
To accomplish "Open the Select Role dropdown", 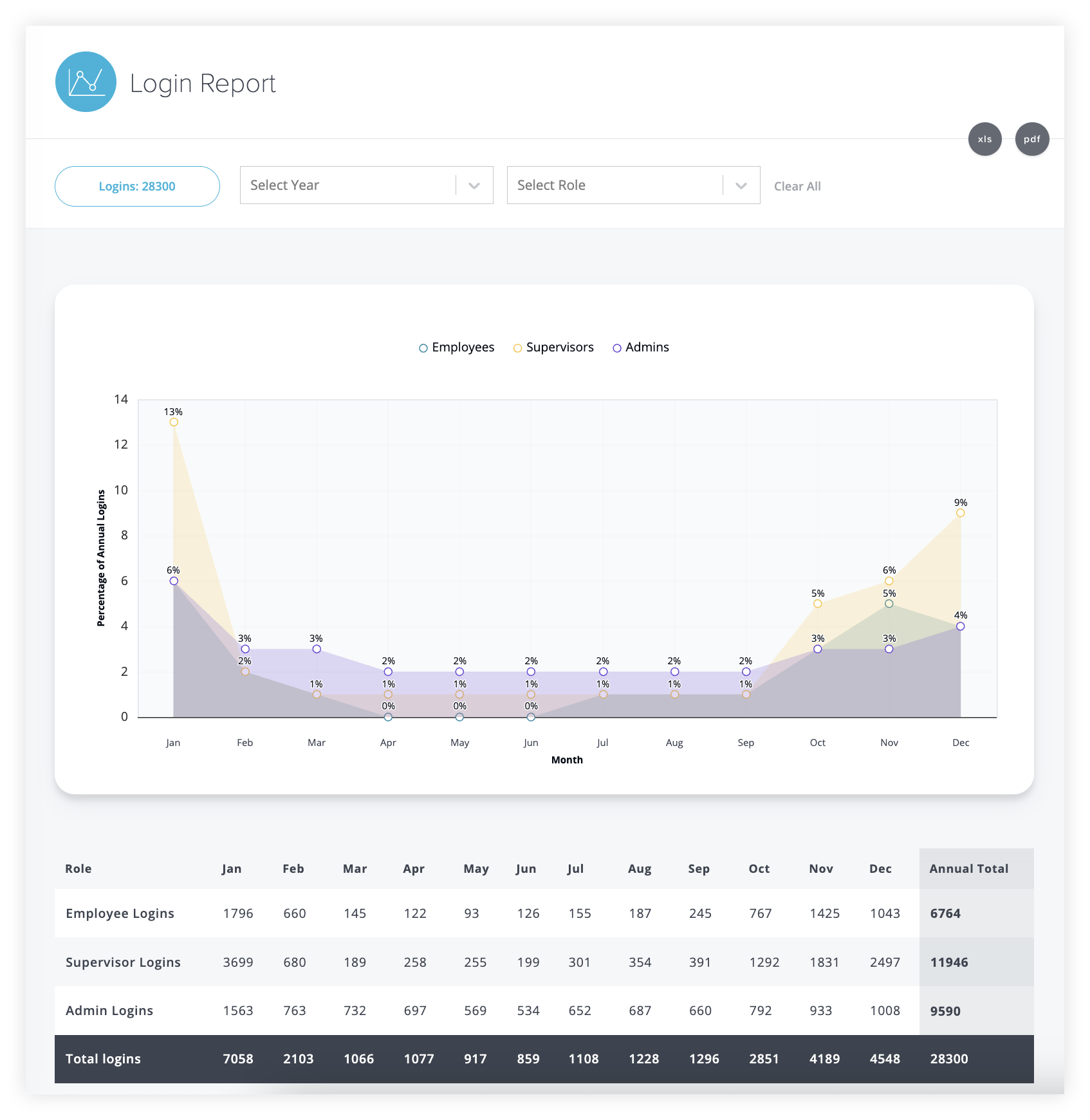I will coord(614,185).
